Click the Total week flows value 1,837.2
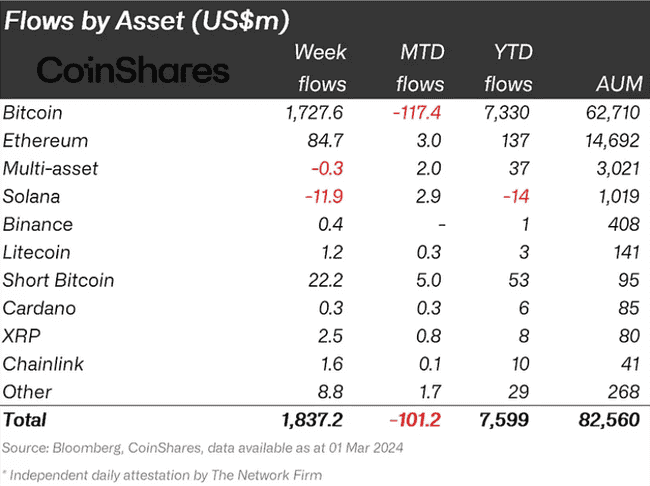The image size is (650, 486). 311,420
